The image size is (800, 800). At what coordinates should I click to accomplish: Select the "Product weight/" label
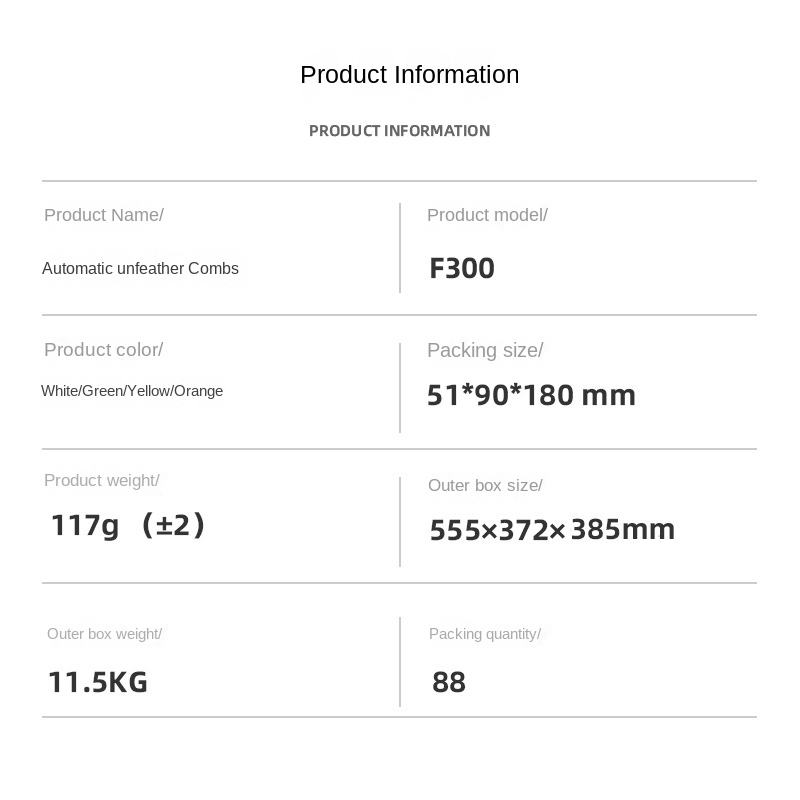(102, 481)
